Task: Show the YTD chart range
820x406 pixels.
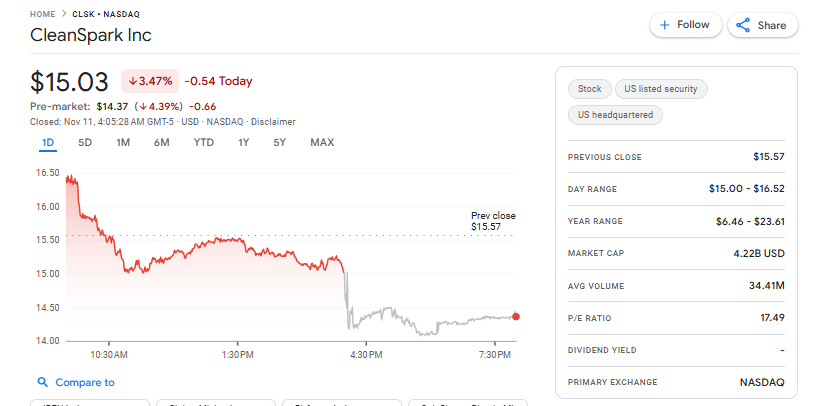Action: tap(203, 142)
